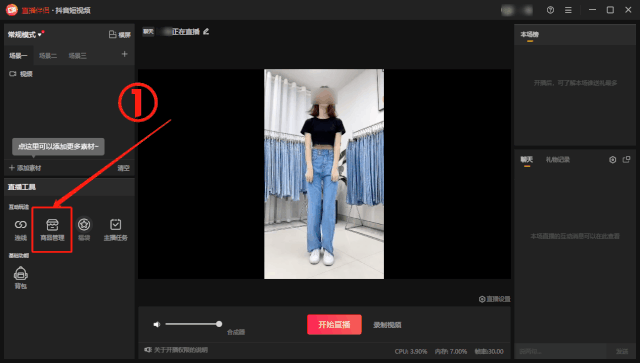
Task: Open the help icon in the title bar
Action: point(551,10)
